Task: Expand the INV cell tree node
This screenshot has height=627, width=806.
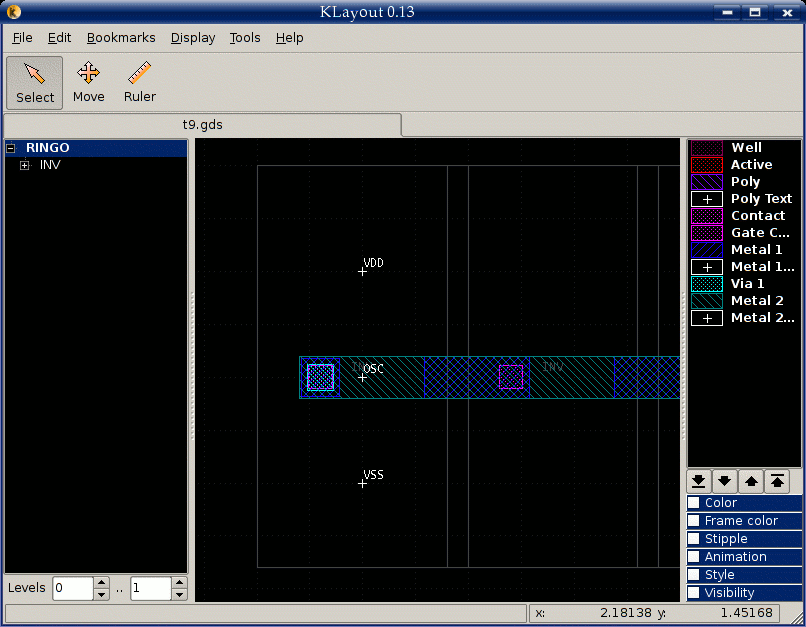Action: click(25, 165)
